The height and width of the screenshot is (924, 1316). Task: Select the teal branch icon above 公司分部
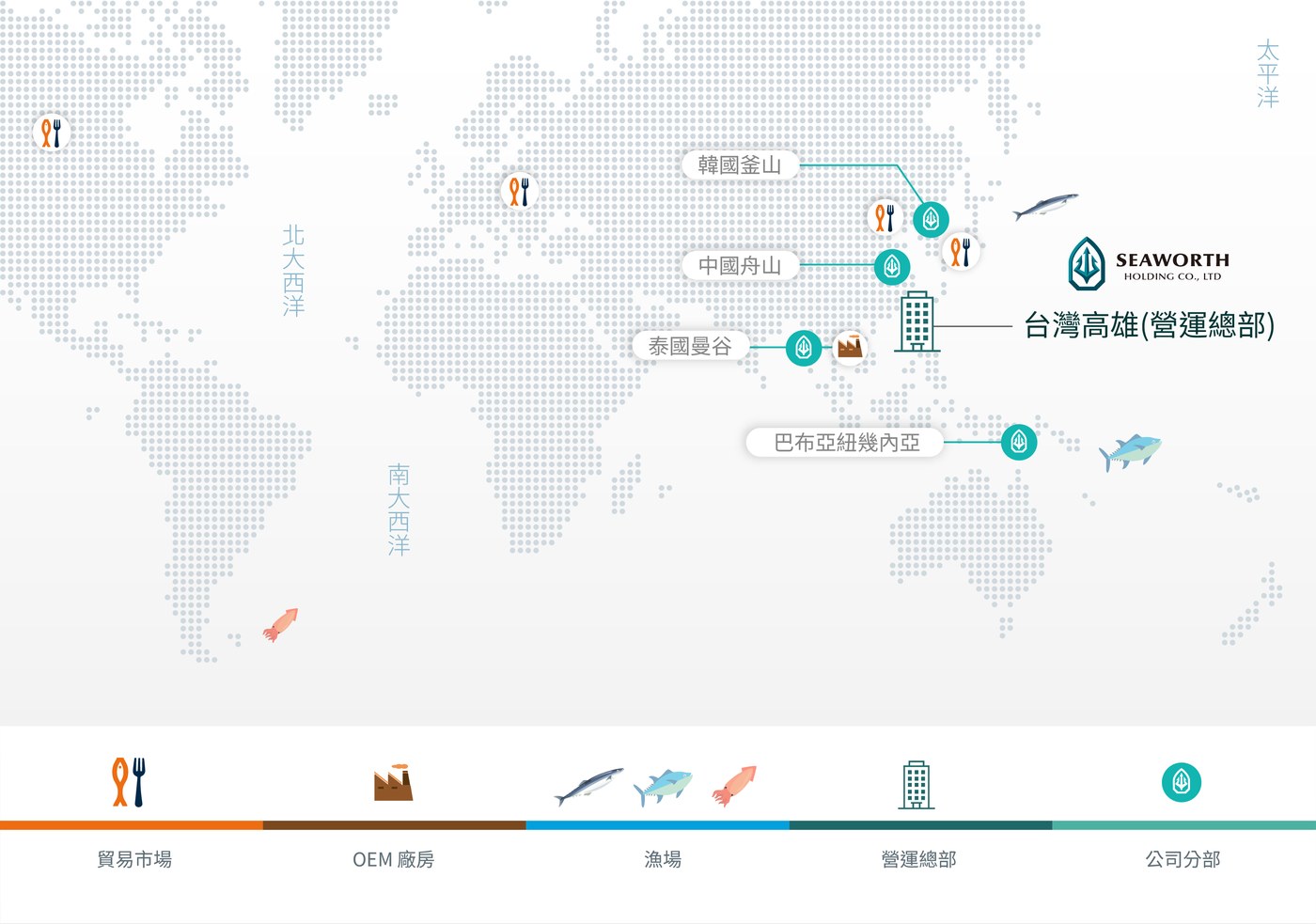(x=1182, y=782)
